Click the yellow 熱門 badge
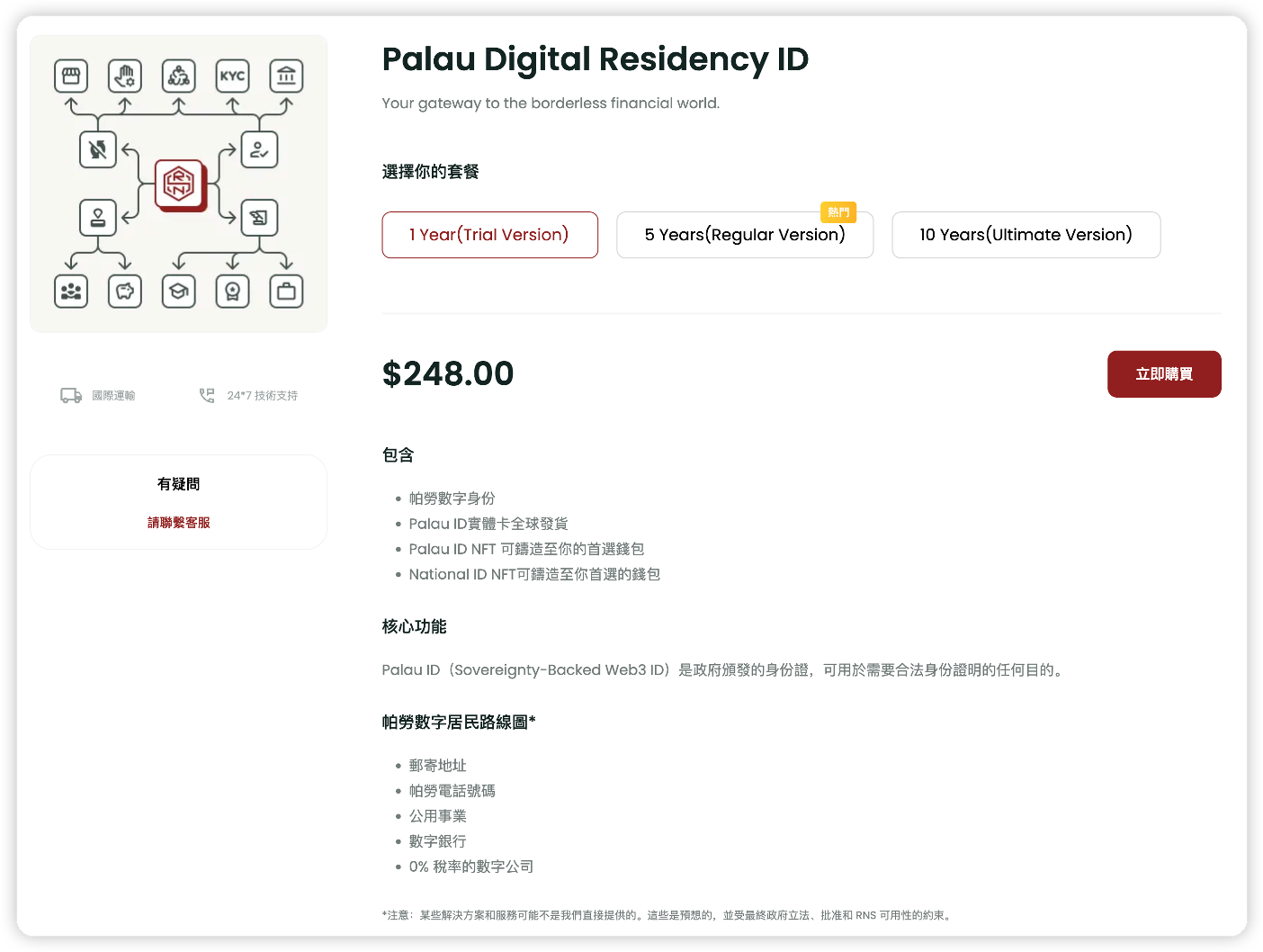1263x952 pixels. click(x=838, y=212)
